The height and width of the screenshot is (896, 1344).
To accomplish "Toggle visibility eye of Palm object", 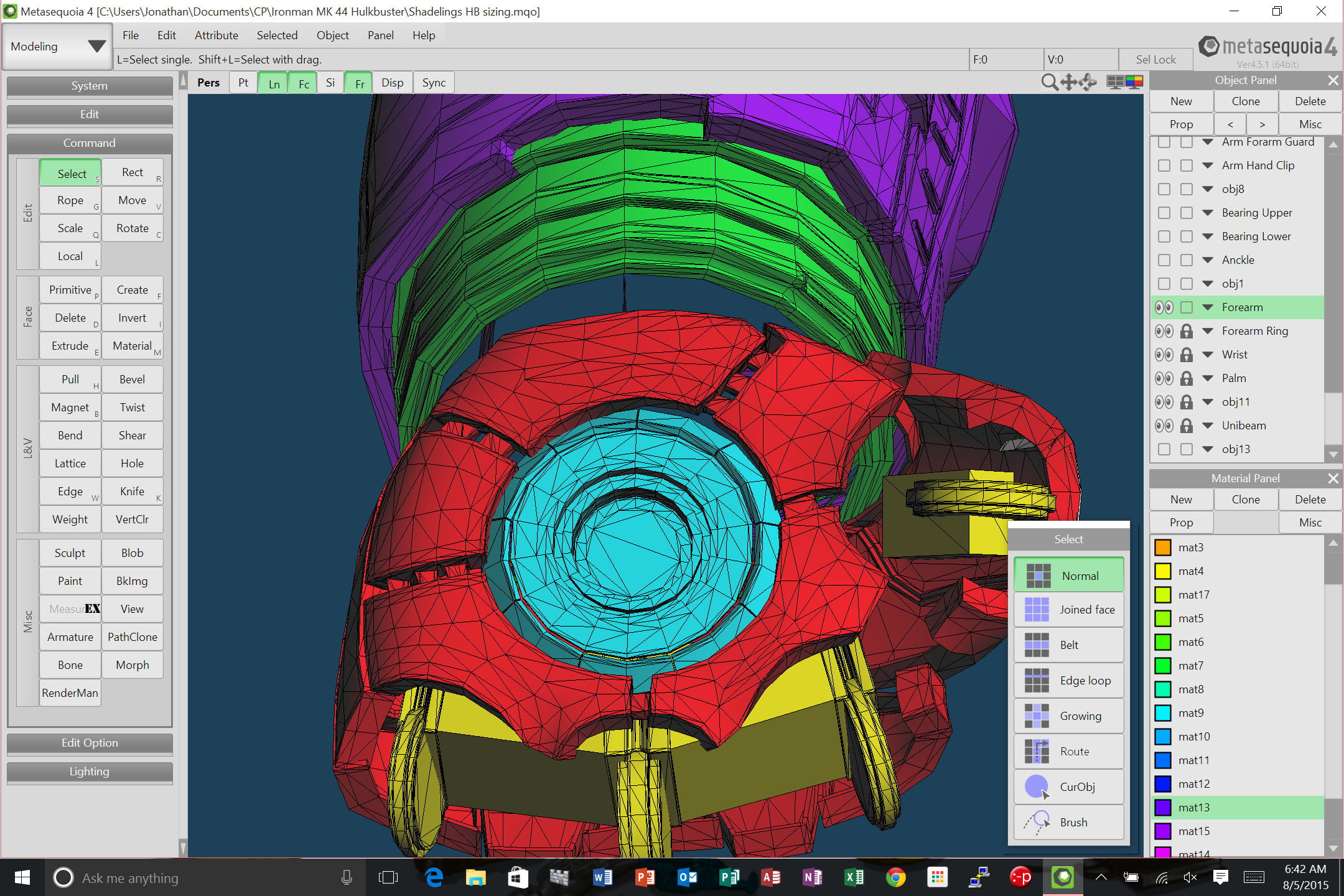I will [1164, 378].
